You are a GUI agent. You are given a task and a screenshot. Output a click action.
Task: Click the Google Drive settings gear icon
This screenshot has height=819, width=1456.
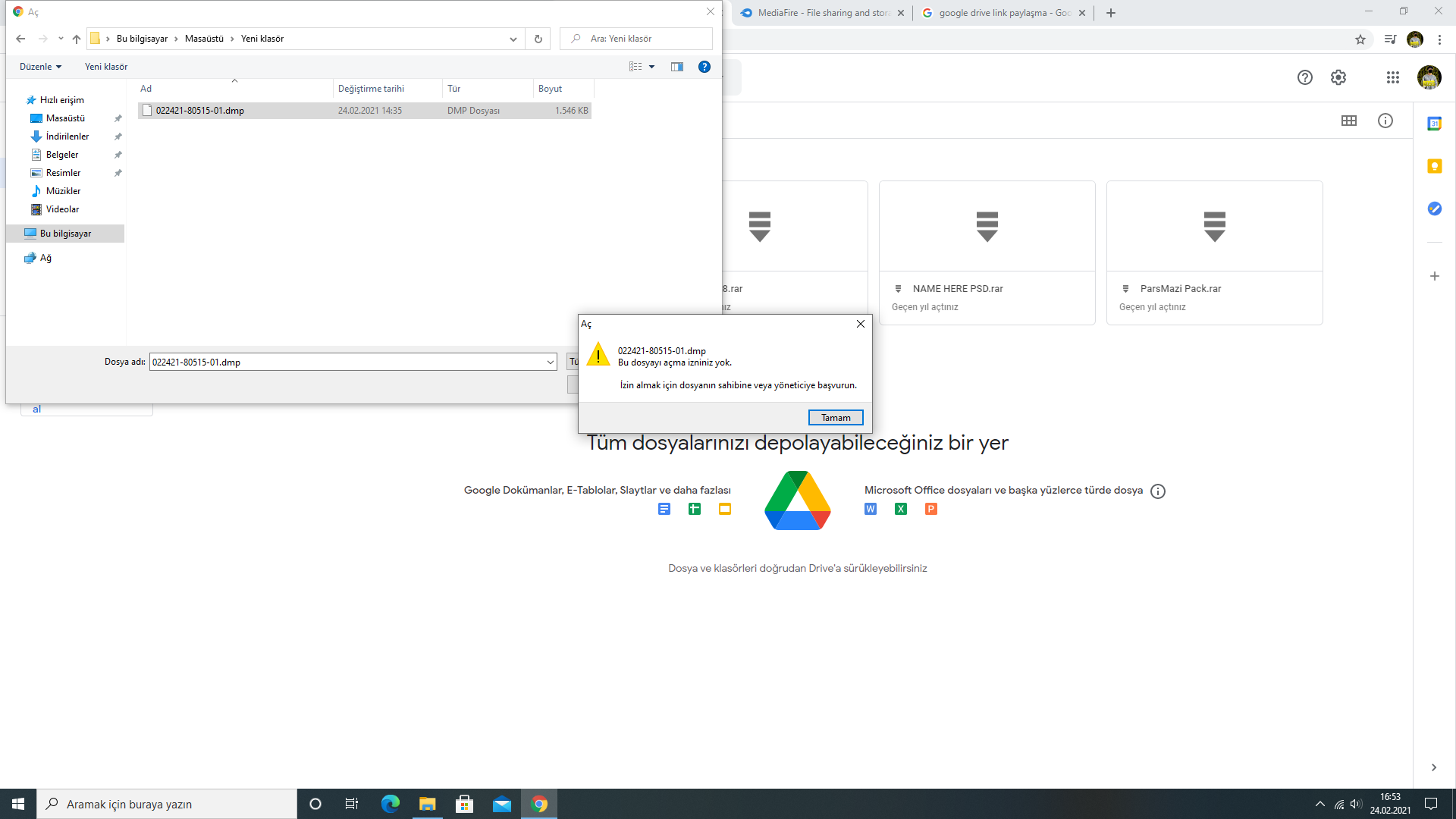tap(1338, 77)
